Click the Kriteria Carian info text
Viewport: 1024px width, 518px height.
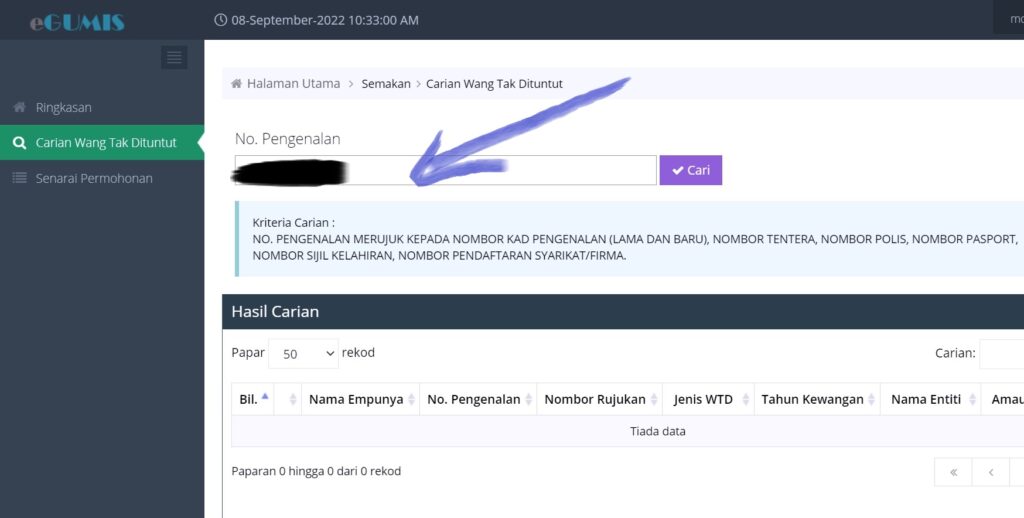635,239
